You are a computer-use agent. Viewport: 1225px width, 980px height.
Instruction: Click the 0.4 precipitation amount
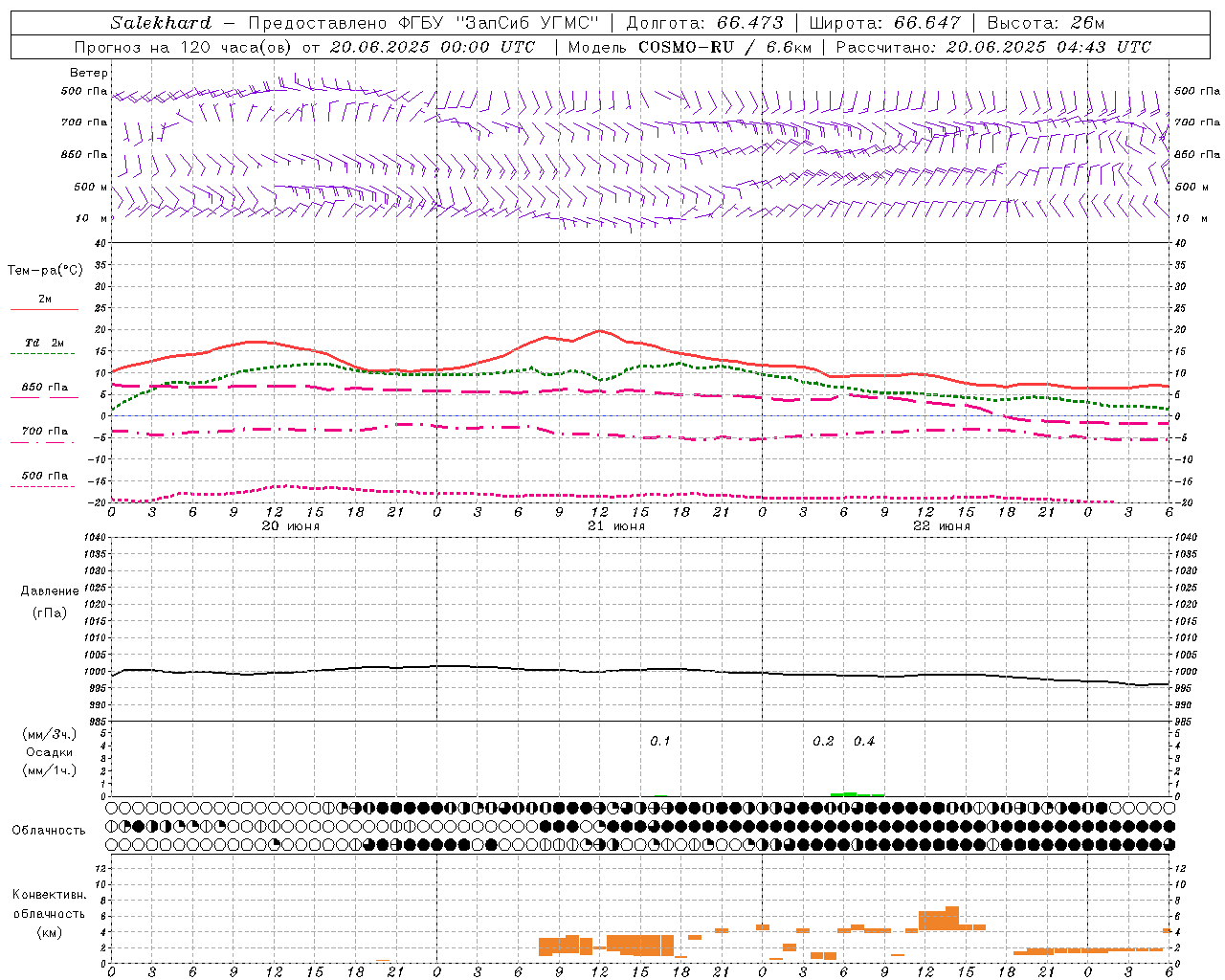(864, 742)
